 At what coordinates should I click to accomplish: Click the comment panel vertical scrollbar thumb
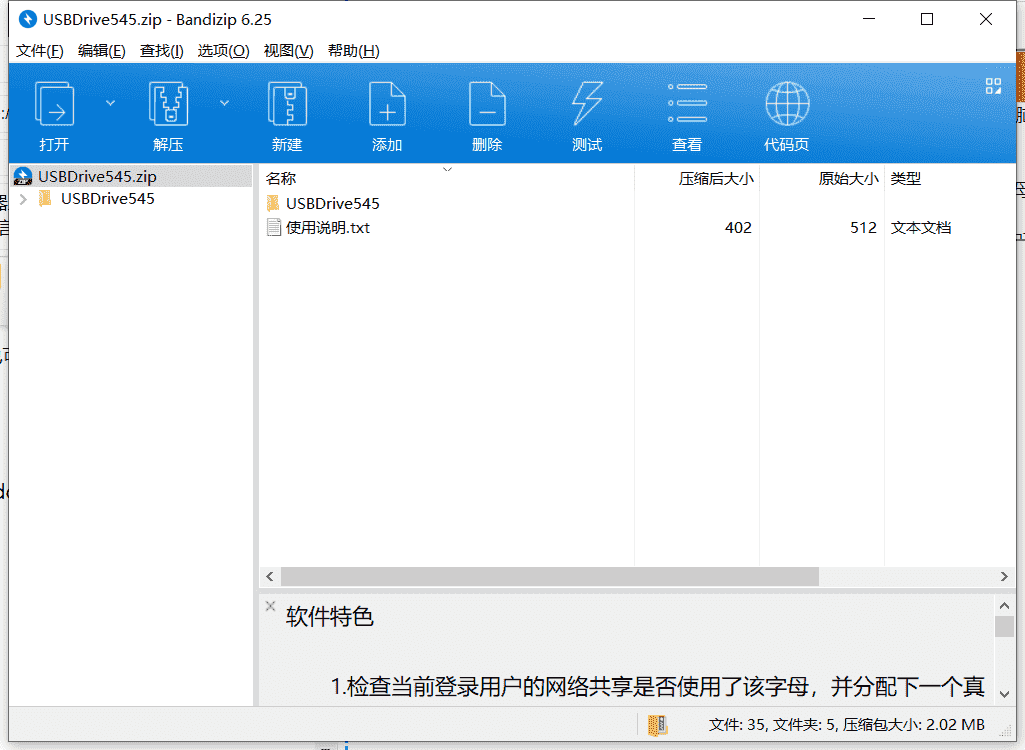click(1004, 626)
